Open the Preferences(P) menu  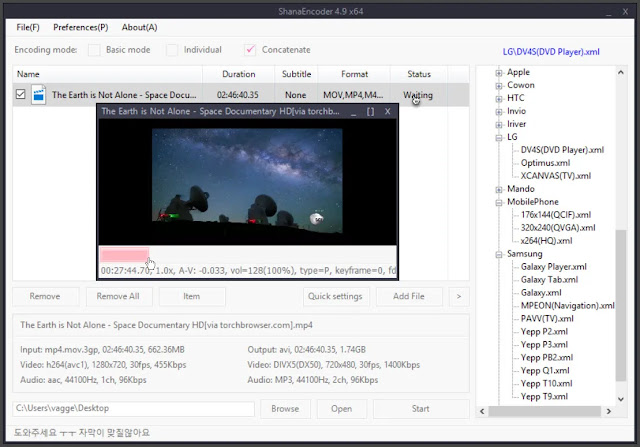[x=80, y=27]
